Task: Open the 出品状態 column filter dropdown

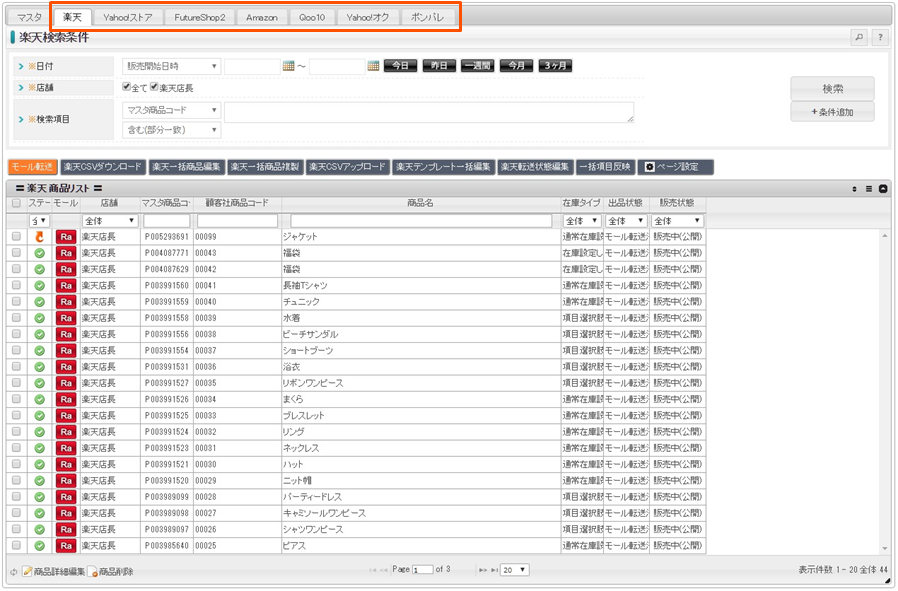Action: click(x=626, y=221)
